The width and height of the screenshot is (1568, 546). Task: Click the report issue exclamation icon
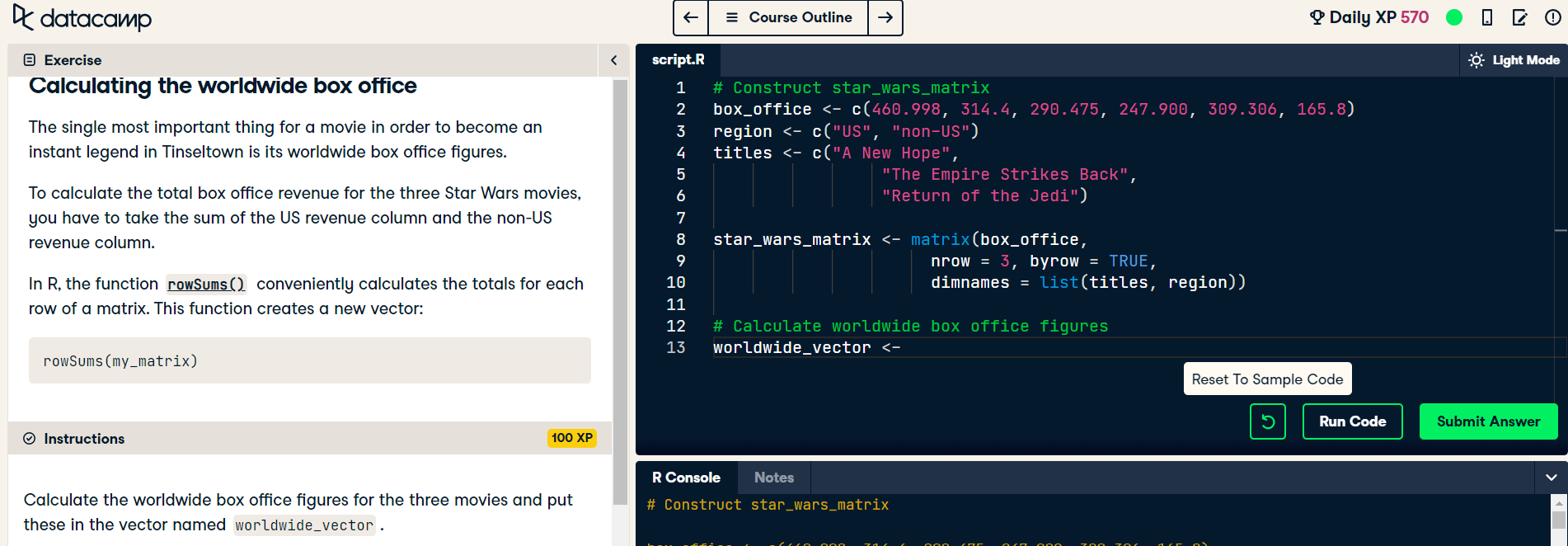coord(1552,17)
